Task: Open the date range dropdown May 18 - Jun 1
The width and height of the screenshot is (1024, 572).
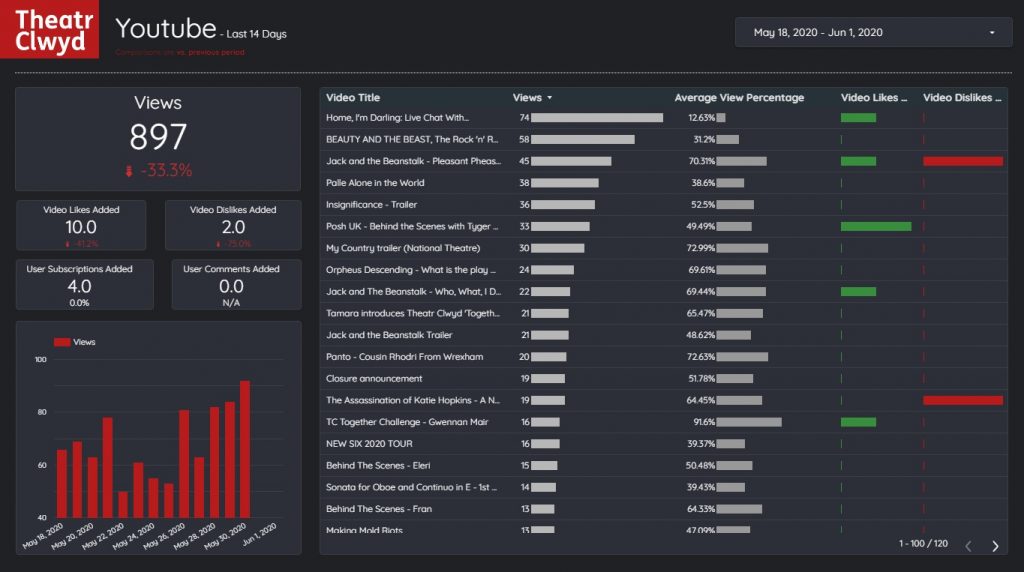Action: (x=873, y=32)
